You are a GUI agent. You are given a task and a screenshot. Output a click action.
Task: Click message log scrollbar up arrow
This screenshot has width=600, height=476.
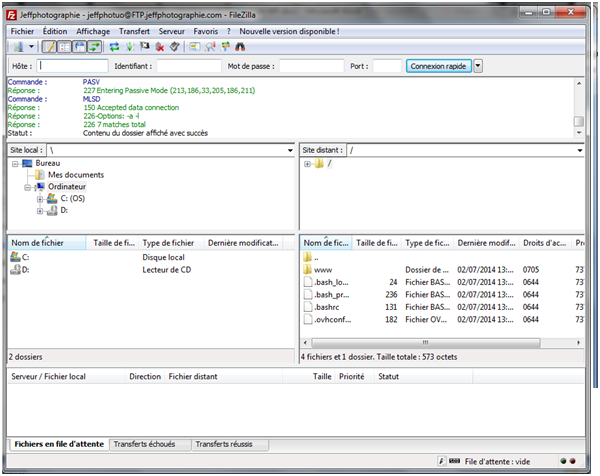coord(579,83)
